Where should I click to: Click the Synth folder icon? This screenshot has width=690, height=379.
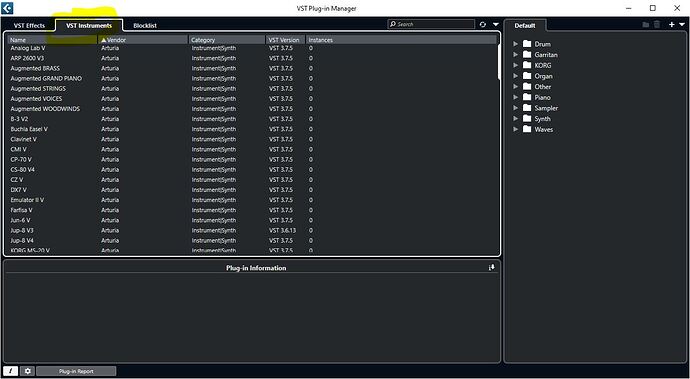[x=527, y=118]
